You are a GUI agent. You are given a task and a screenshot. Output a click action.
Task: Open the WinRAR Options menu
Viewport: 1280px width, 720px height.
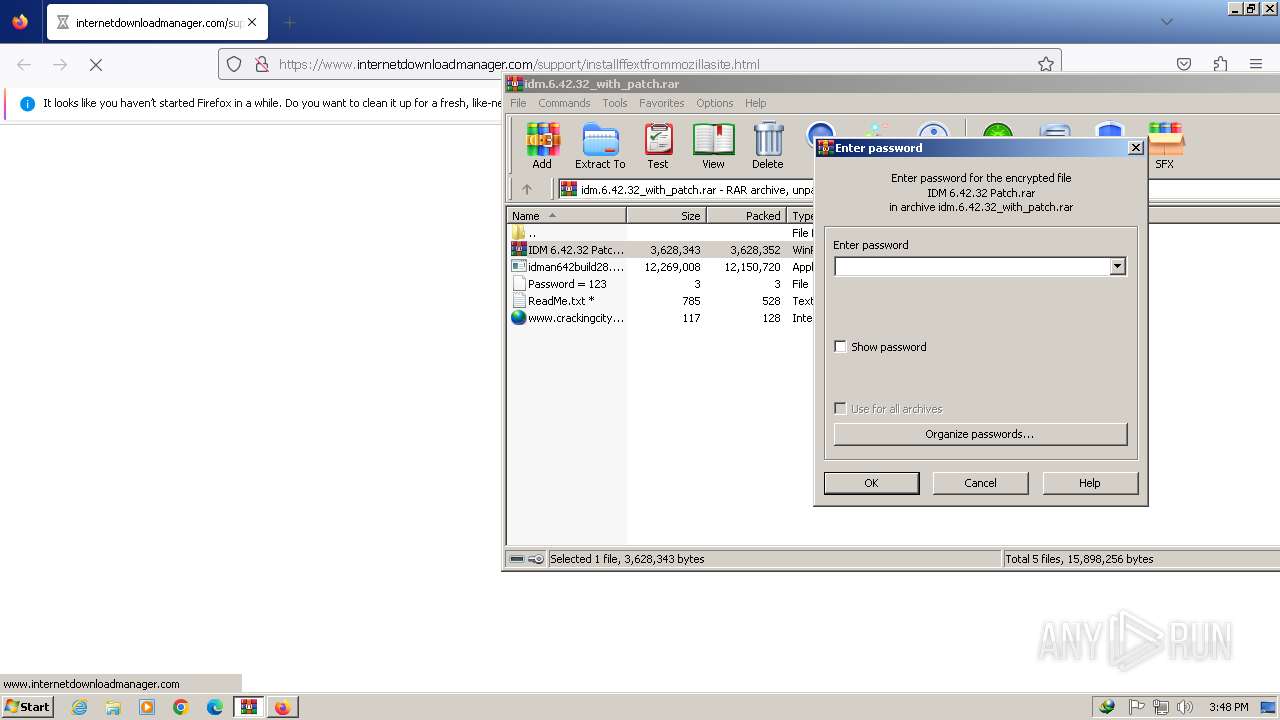(715, 103)
